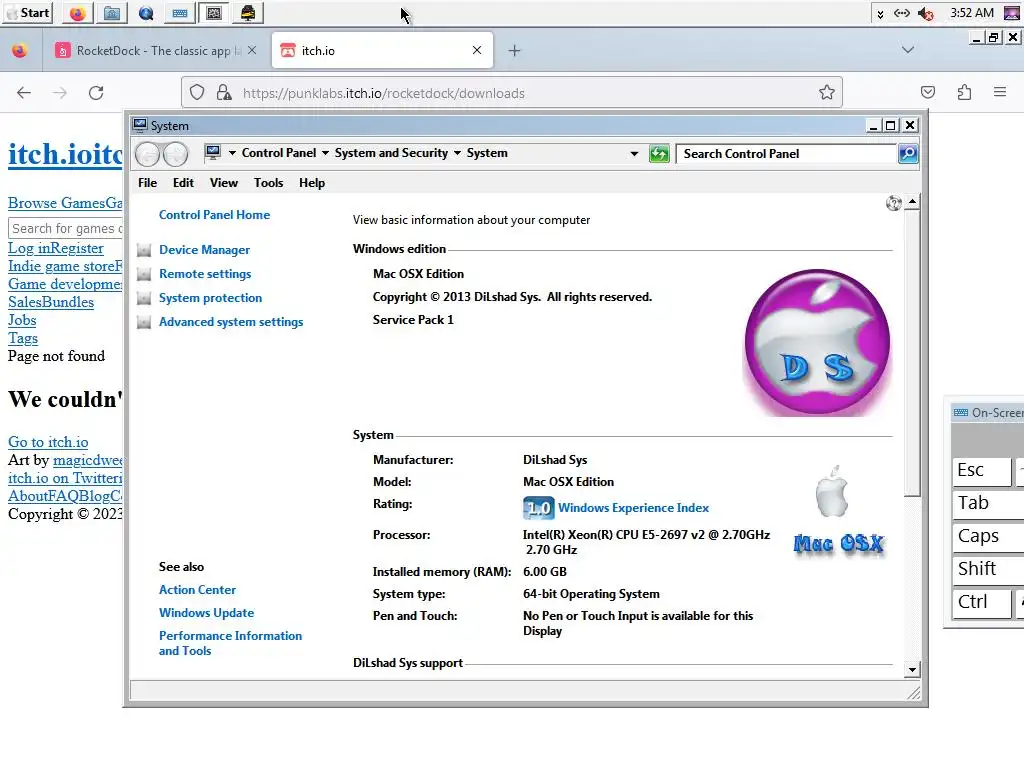The height and width of the screenshot is (768, 1024).
Task: Open the address bar history dropdown
Action: (x=634, y=154)
